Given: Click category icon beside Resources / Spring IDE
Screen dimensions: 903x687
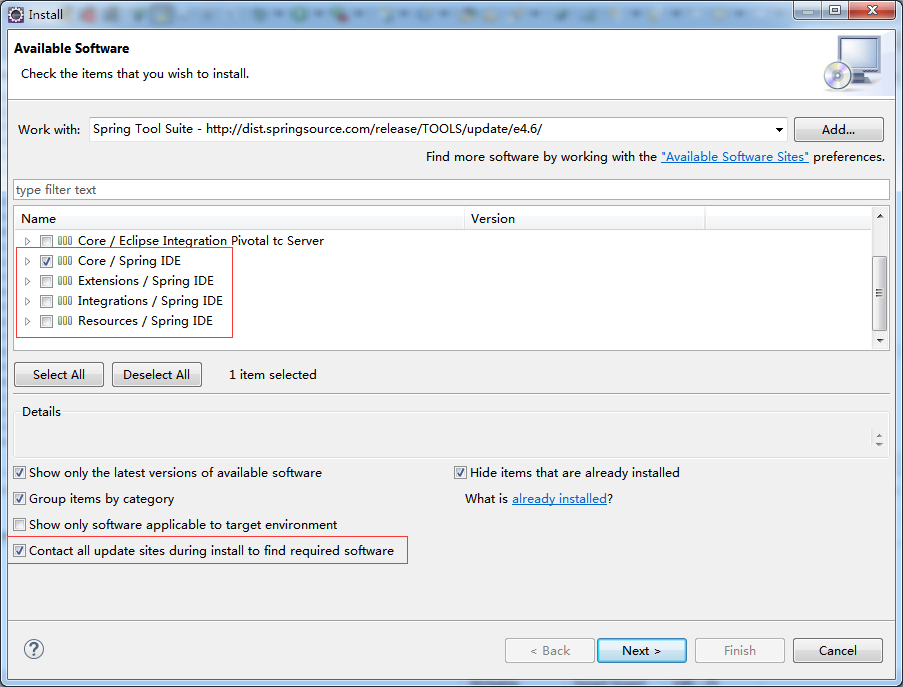Looking at the screenshot, I should [65, 321].
